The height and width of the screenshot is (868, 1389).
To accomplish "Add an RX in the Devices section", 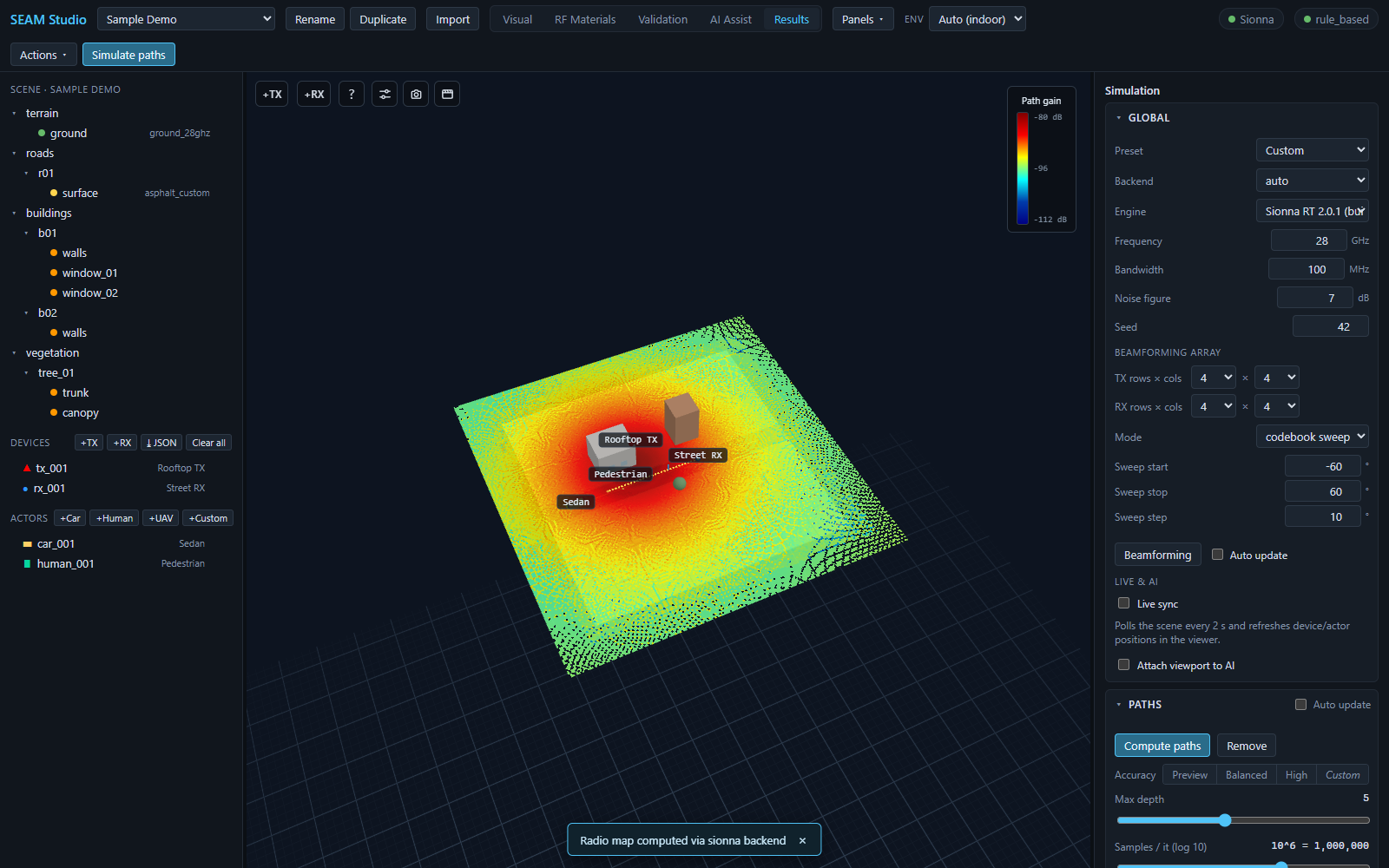I will (122, 443).
